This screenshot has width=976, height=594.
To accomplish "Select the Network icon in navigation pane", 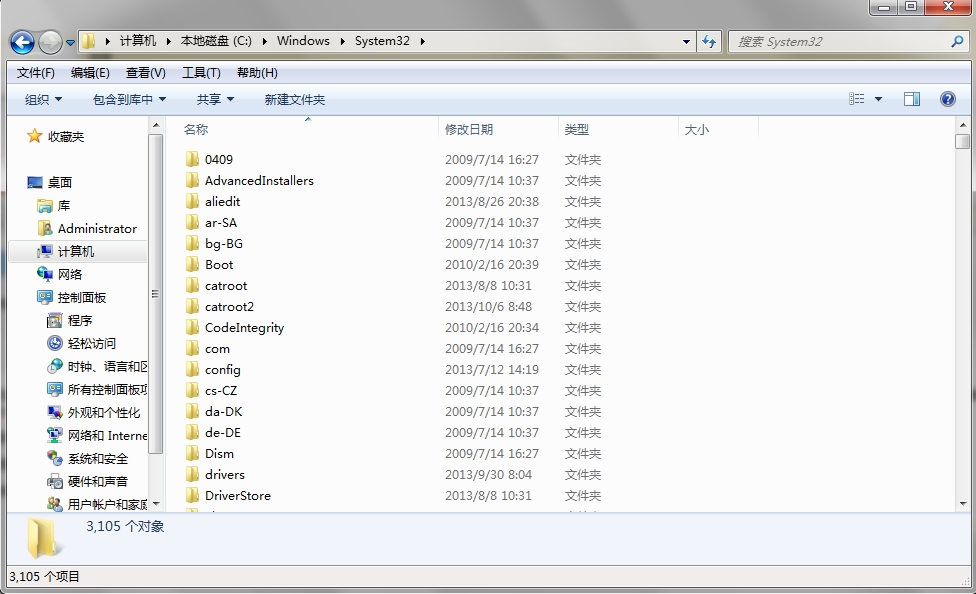I will pyautogui.click(x=45, y=274).
